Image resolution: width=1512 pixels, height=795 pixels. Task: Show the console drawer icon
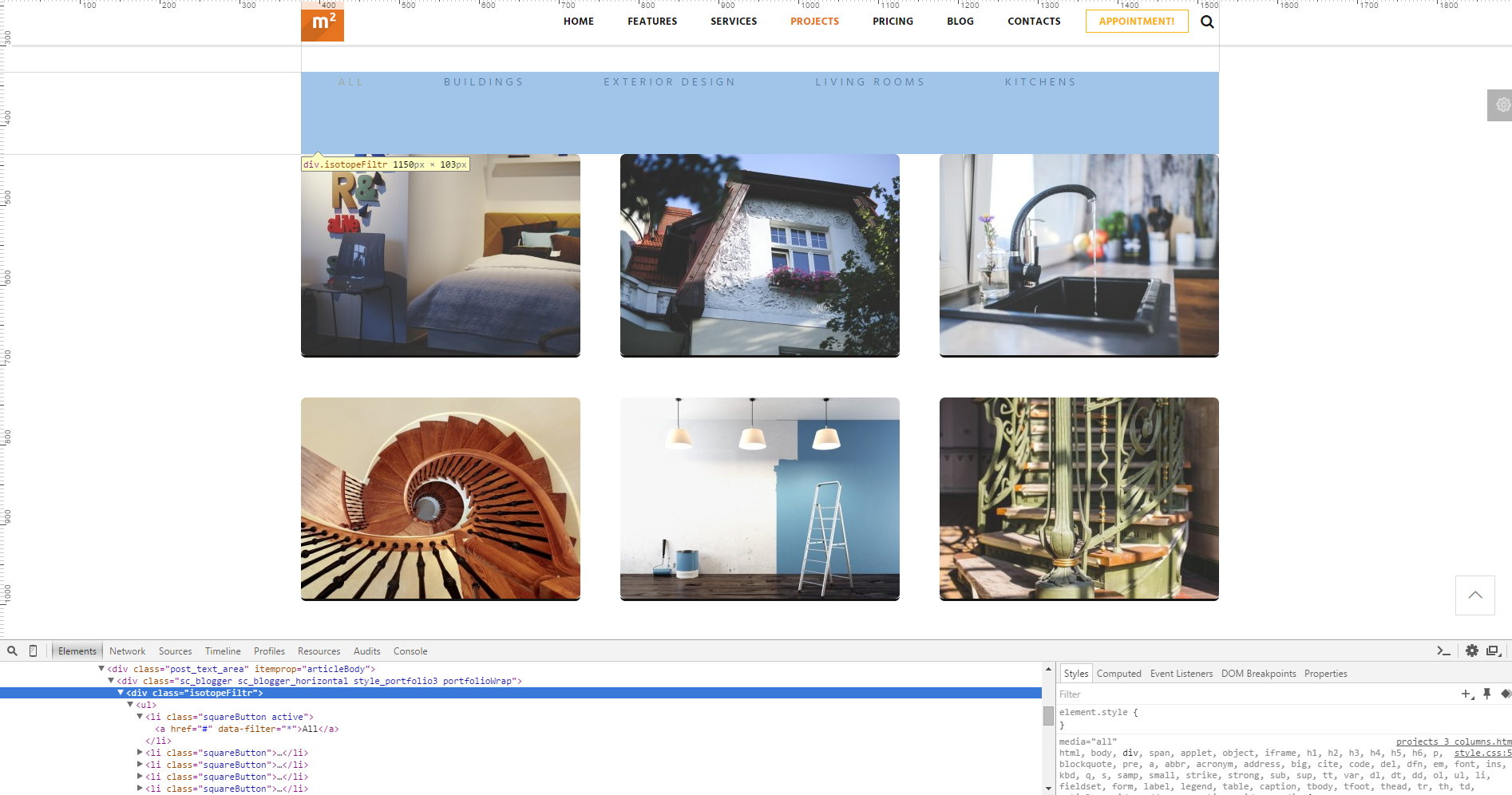[x=1443, y=651]
